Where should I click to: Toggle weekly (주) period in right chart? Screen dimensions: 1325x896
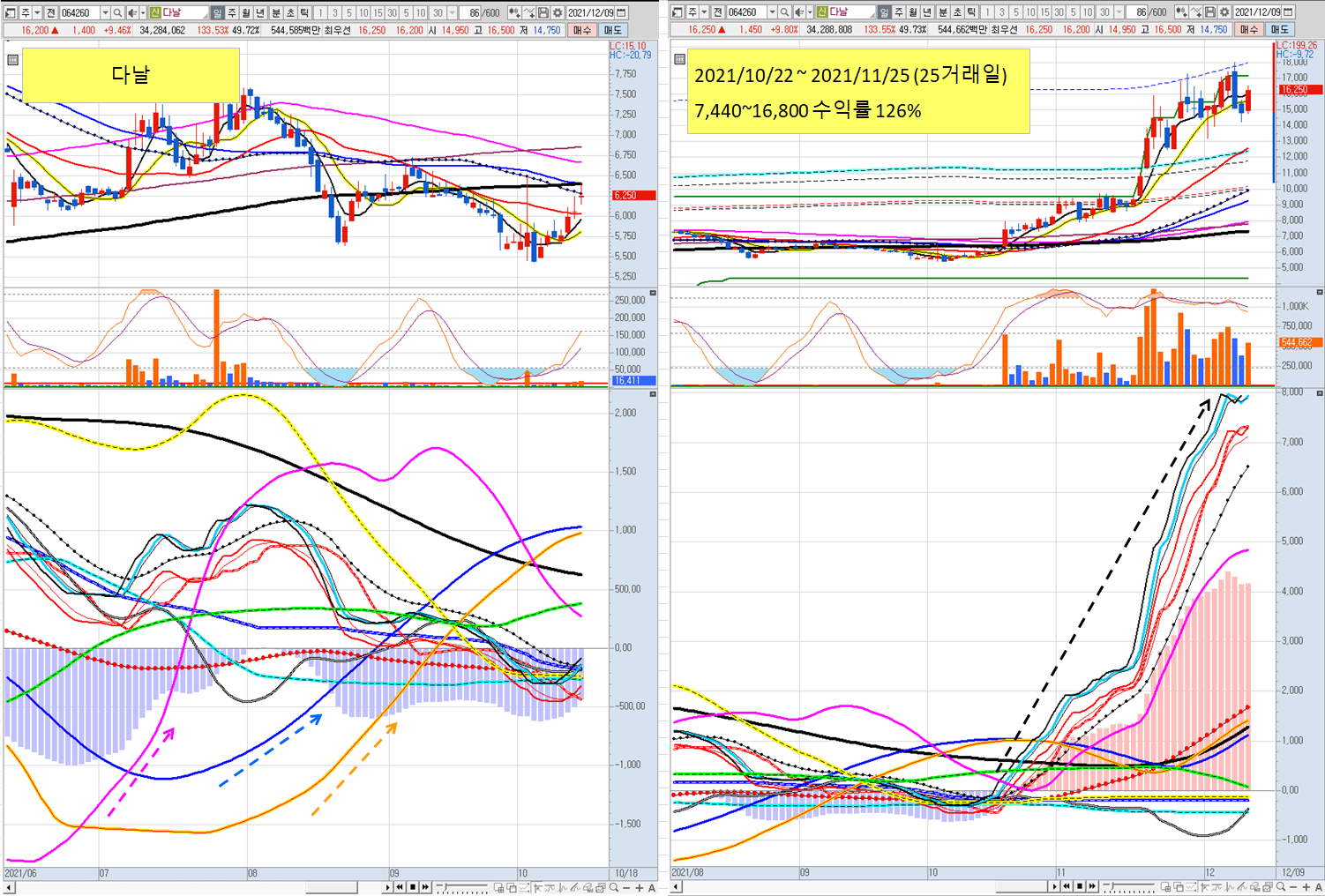[899, 12]
